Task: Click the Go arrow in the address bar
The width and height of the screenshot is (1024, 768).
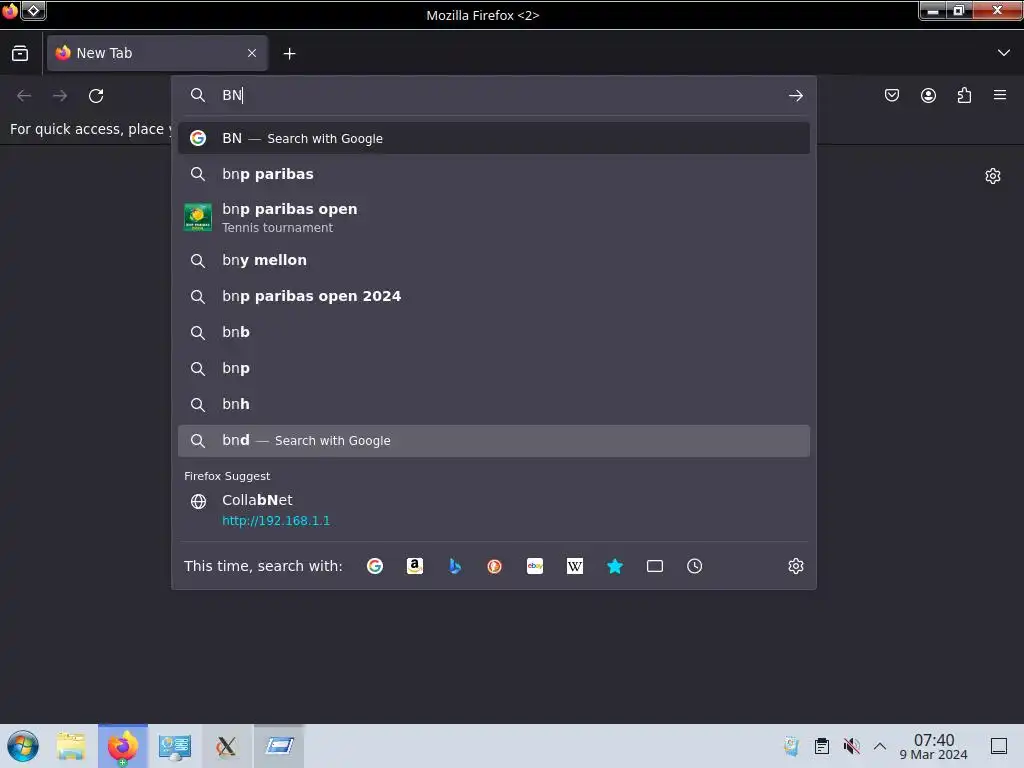Action: point(795,95)
